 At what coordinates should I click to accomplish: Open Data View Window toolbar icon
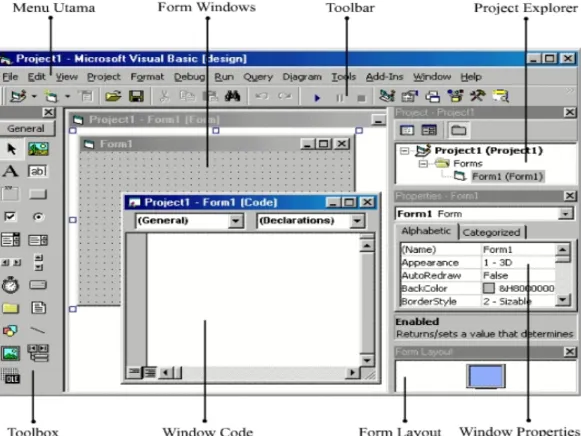501,96
